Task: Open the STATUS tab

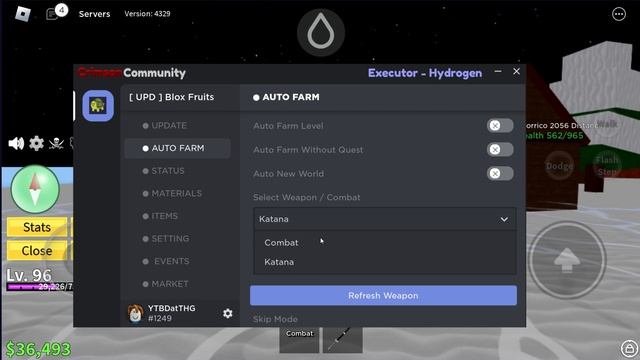Action: tap(178, 171)
